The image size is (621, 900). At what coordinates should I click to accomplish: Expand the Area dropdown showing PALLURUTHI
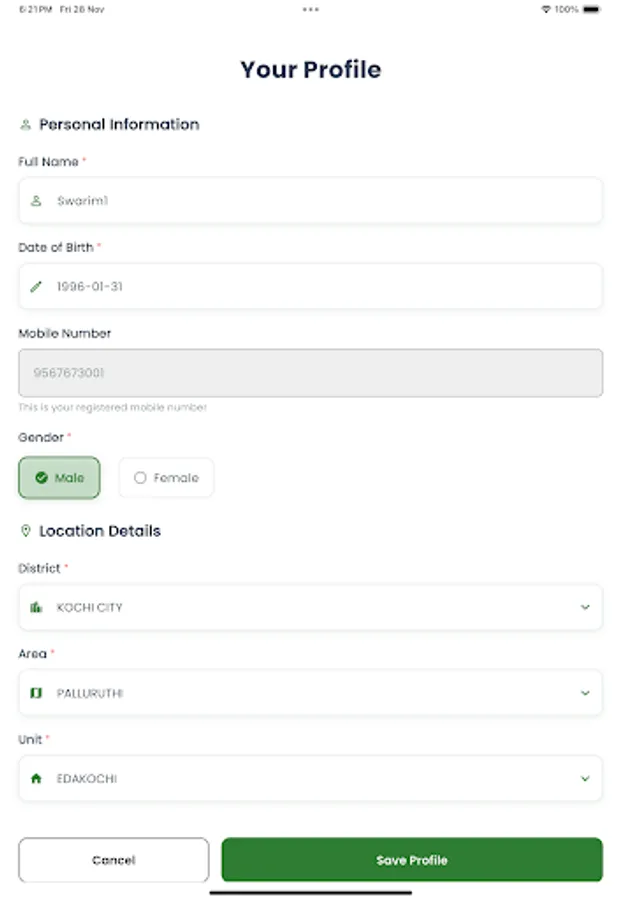[x=310, y=693]
